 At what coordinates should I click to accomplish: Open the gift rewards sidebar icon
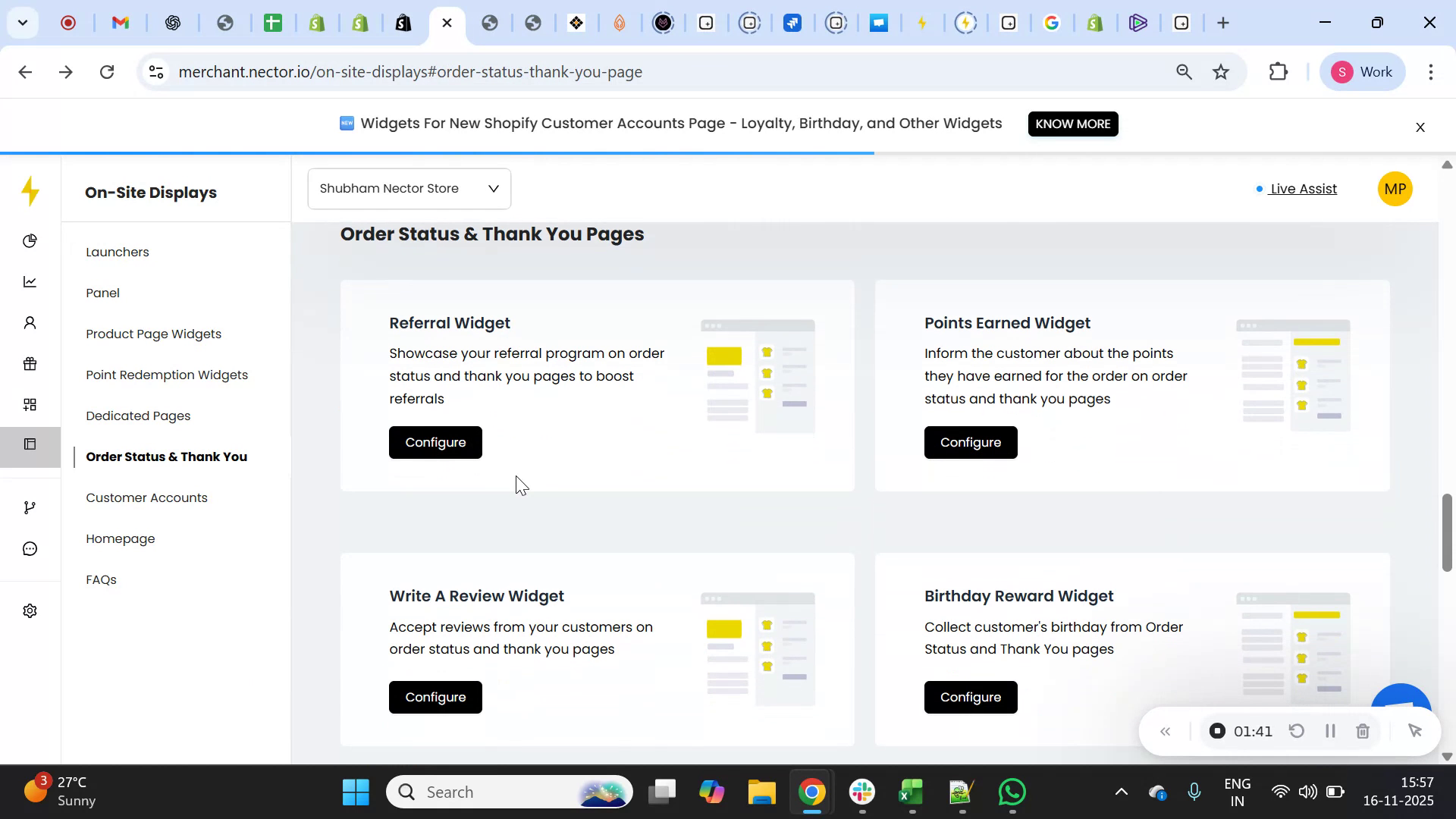click(30, 364)
